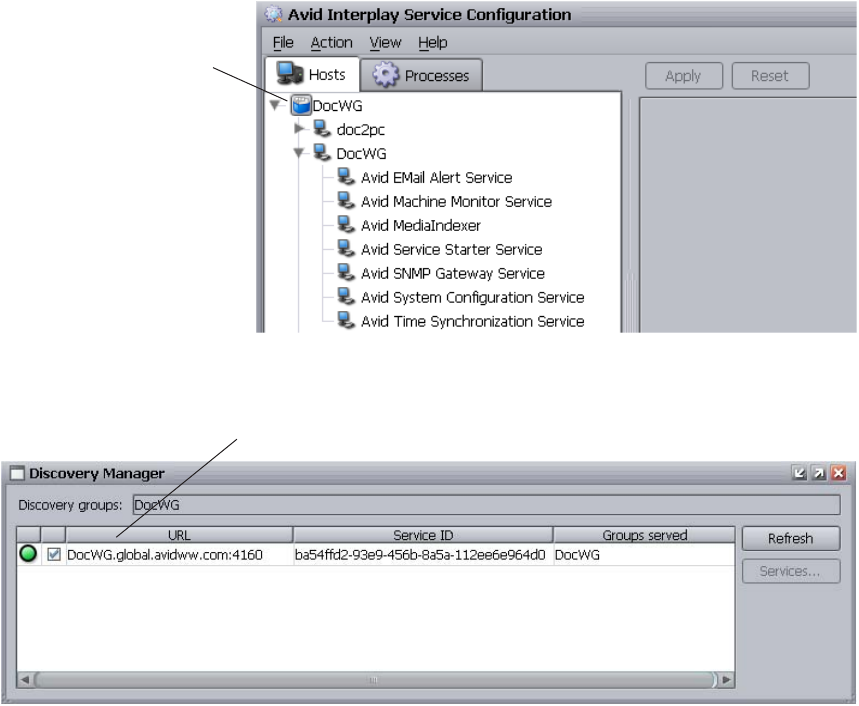The width and height of the screenshot is (859, 706).
Task: Select Avid Machine Monitor Service text
Action: tap(456, 202)
